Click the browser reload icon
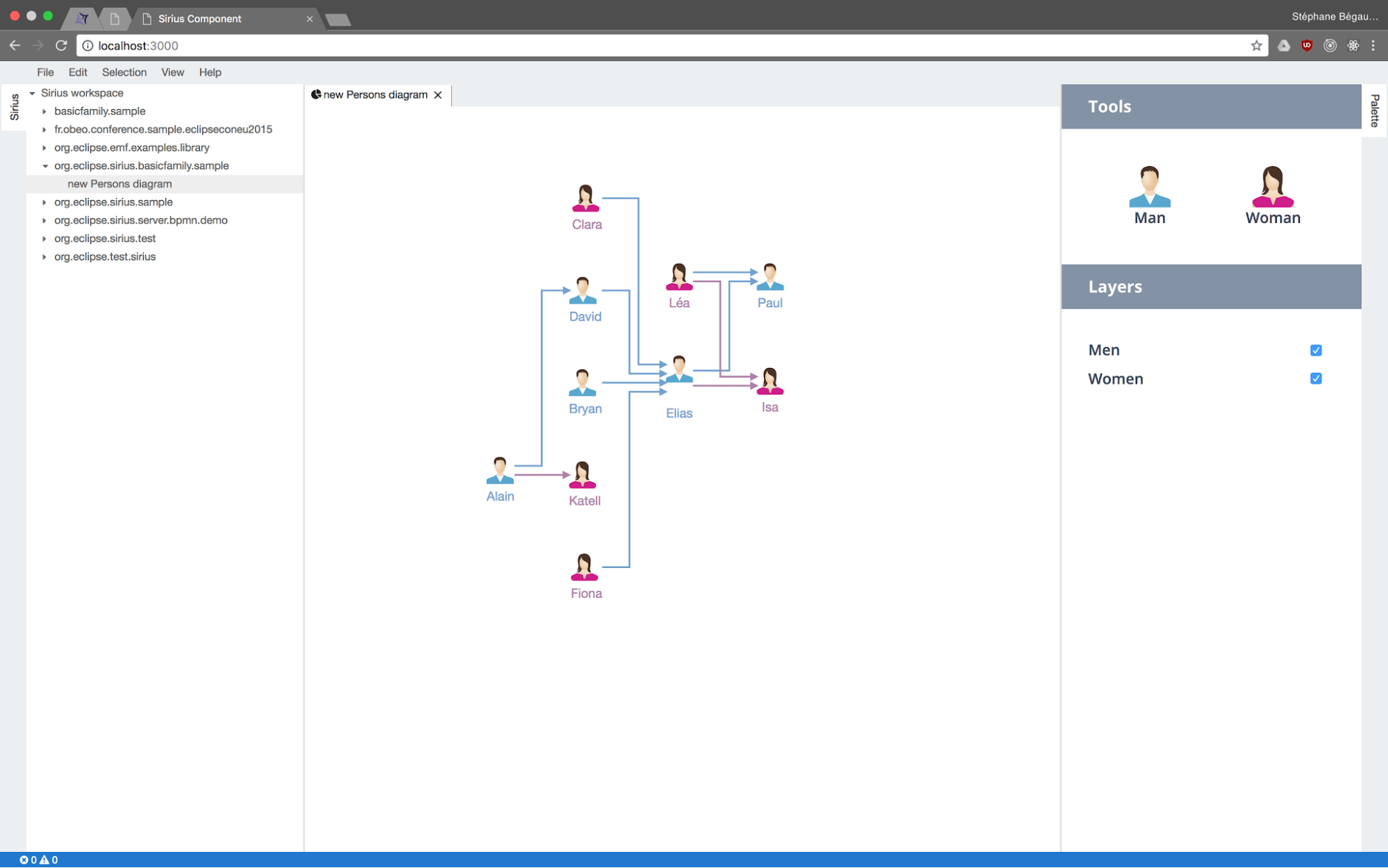Viewport: 1388px width, 868px height. (x=61, y=46)
